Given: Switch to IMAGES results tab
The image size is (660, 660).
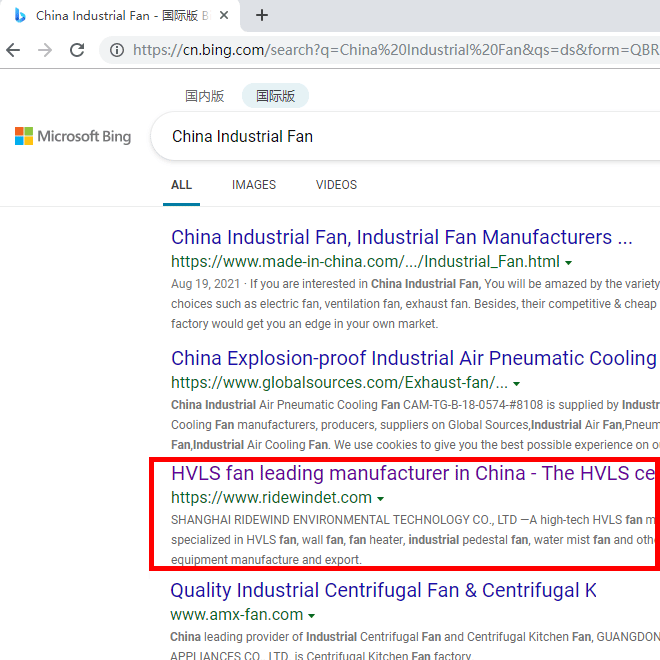Looking at the screenshot, I should click(x=254, y=185).
